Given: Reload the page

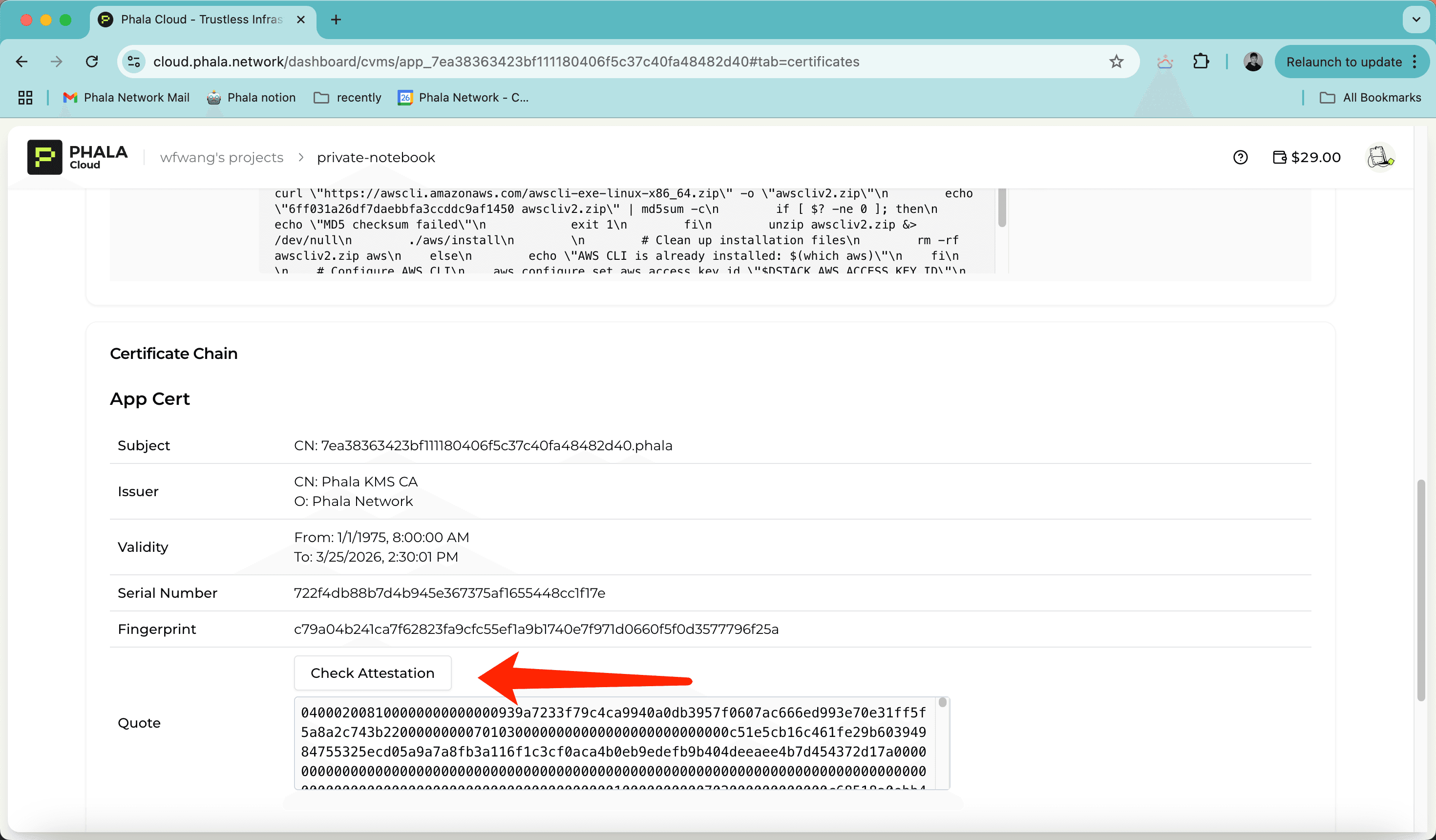Looking at the screenshot, I should (92, 62).
